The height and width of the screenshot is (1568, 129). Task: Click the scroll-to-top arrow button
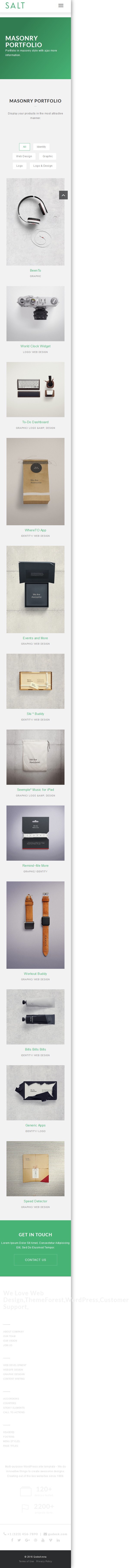tap(63, 195)
